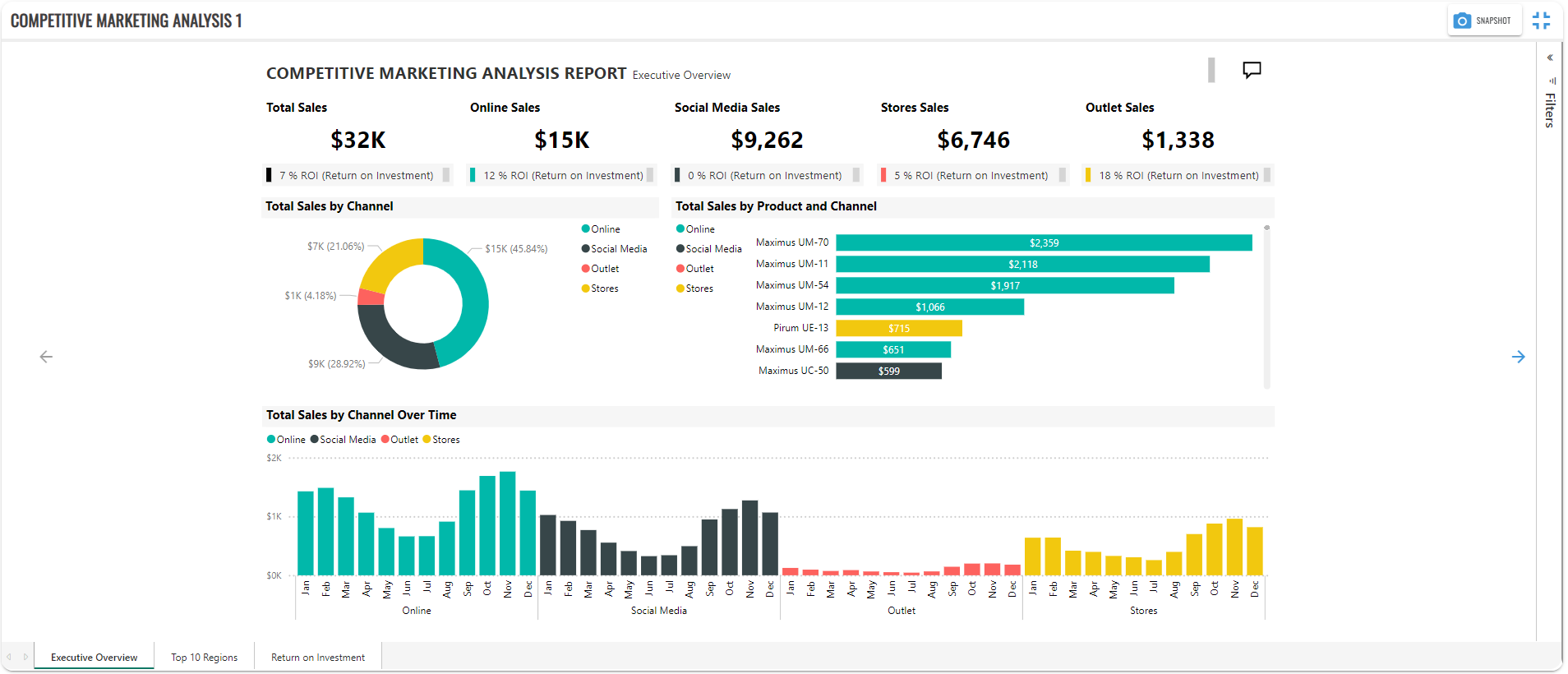Click the small filter icon above Filters label
This screenshot has width=1568, height=674.
[1552, 81]
